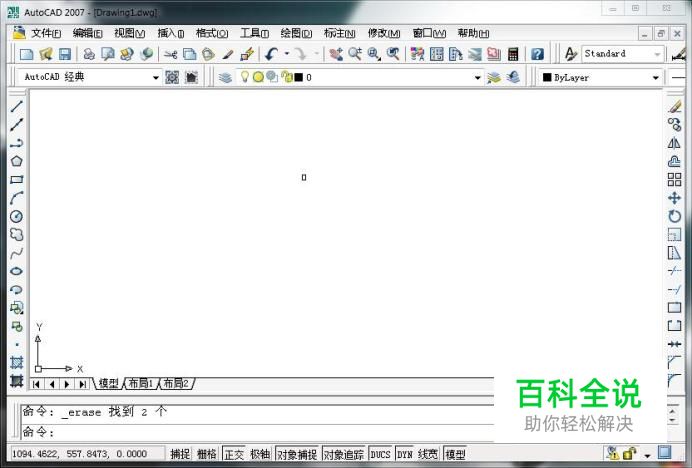
Task: Open the 文件(F) menu
Action: tap(46, 33)
